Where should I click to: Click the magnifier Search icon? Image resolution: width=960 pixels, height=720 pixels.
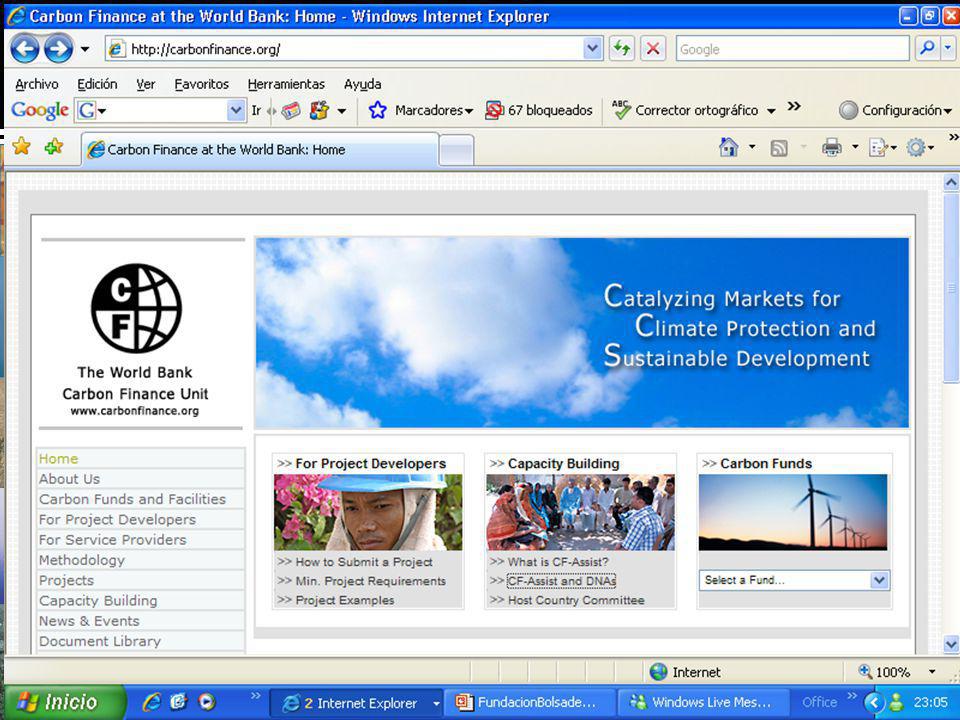927,48
